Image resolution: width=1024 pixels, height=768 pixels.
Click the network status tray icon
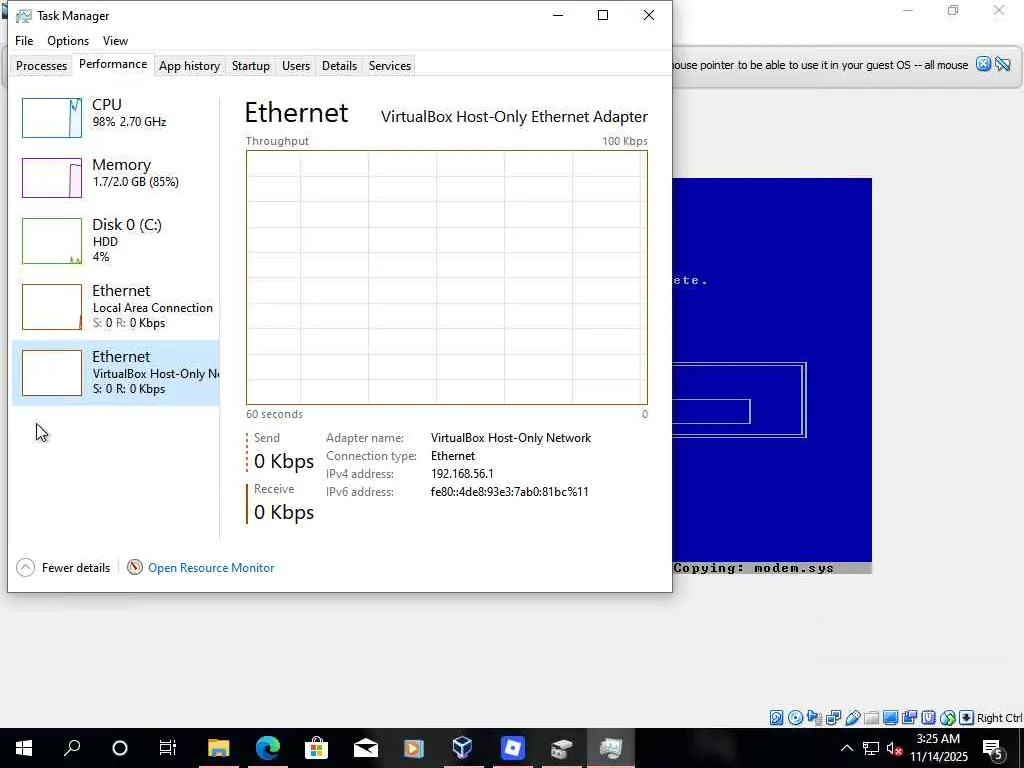coord(871,748)
